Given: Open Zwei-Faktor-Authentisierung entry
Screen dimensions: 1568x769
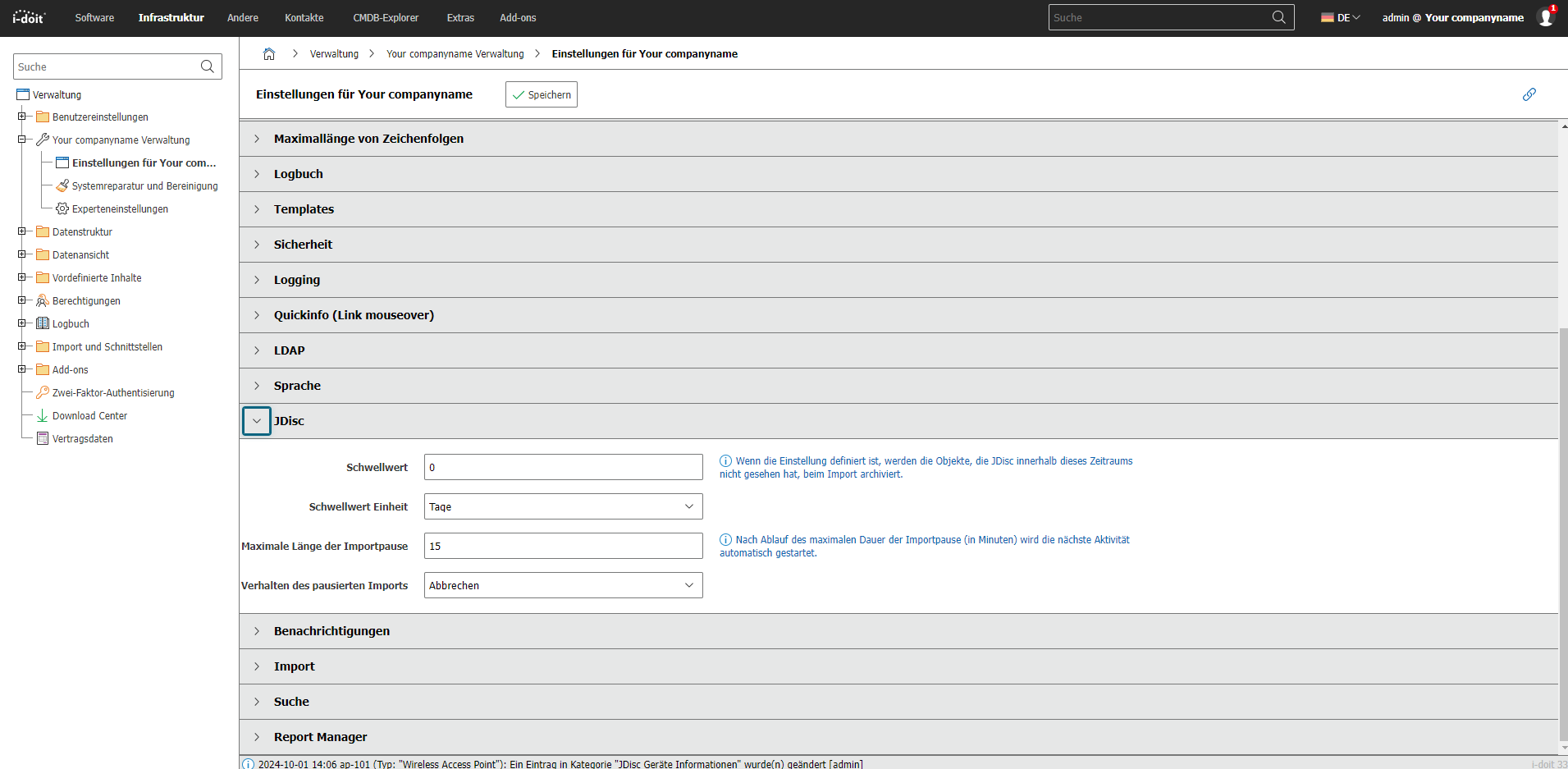Looking at the screenshot, I should tap(113, 393).
